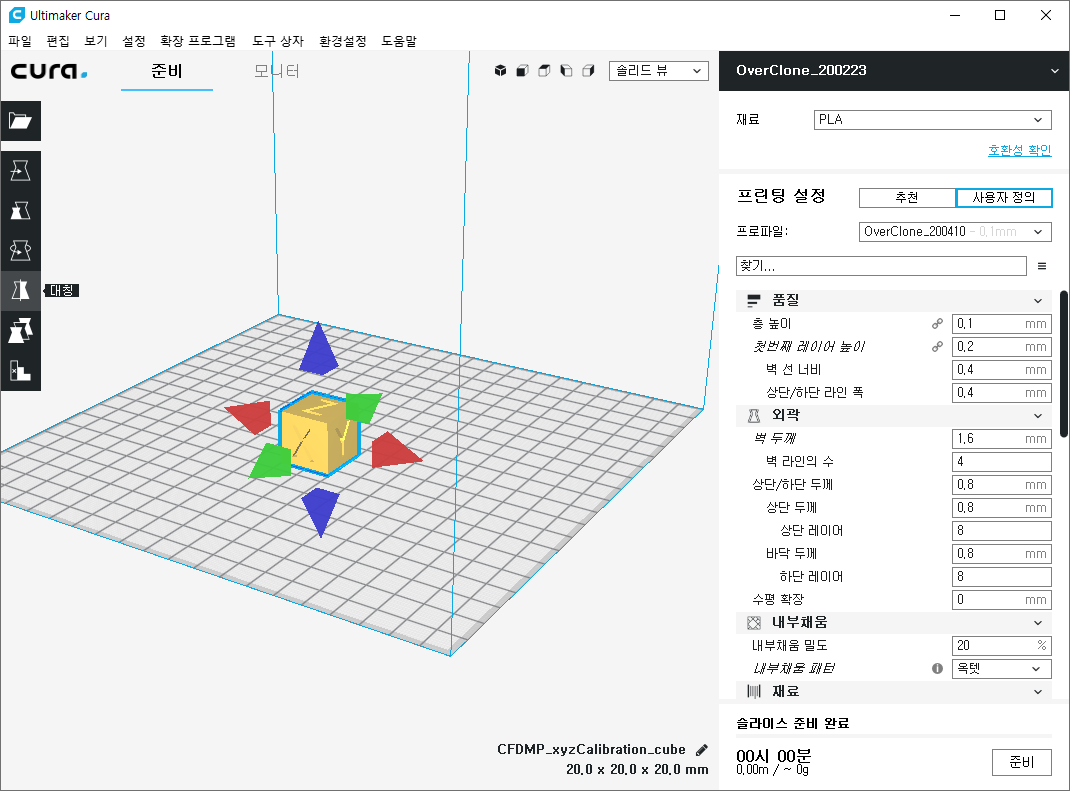Collapse the 재료 settings category
This screenshot has width=1070, height=791.
893,691
